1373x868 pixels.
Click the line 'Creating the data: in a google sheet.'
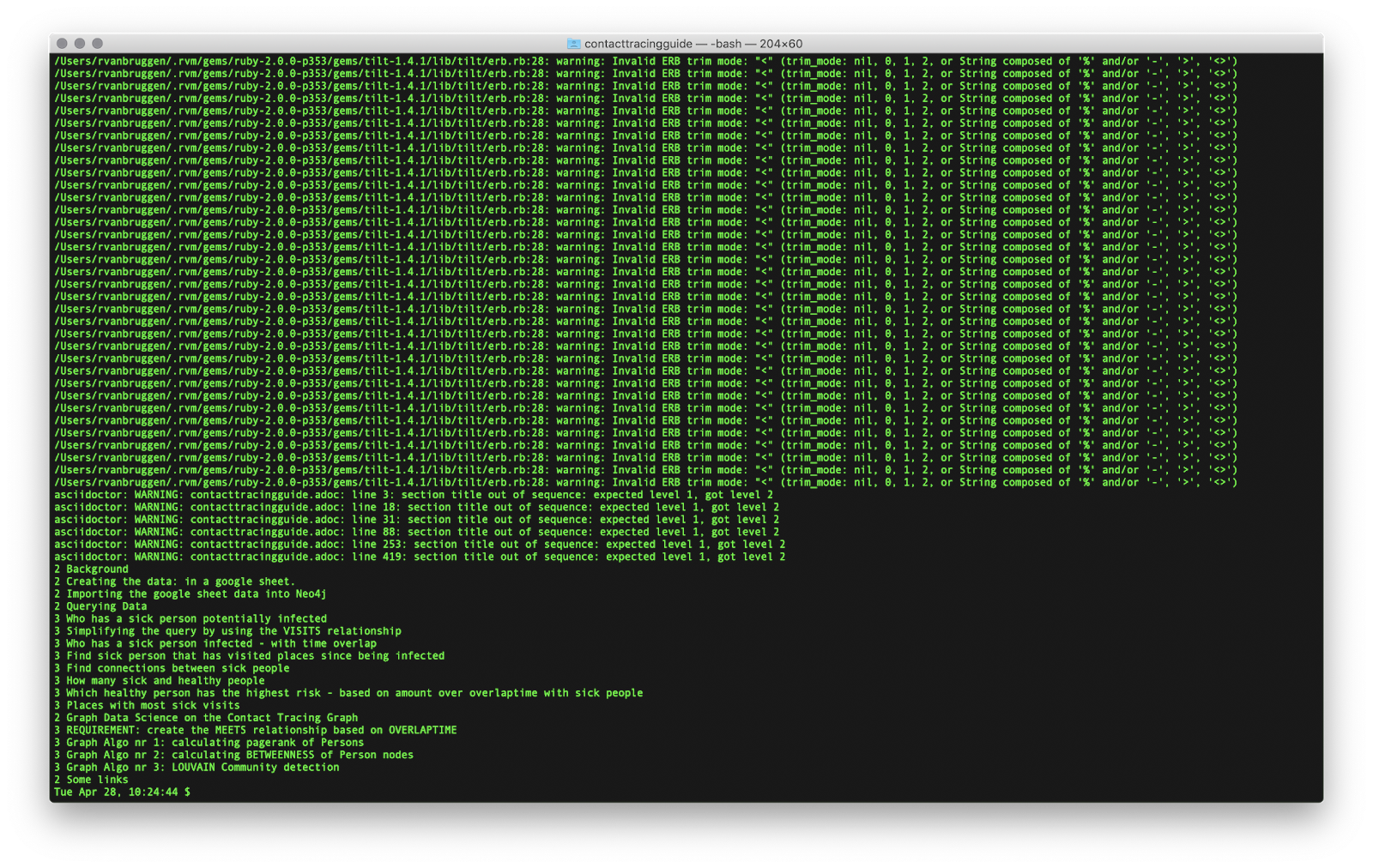tap(180, 582)
